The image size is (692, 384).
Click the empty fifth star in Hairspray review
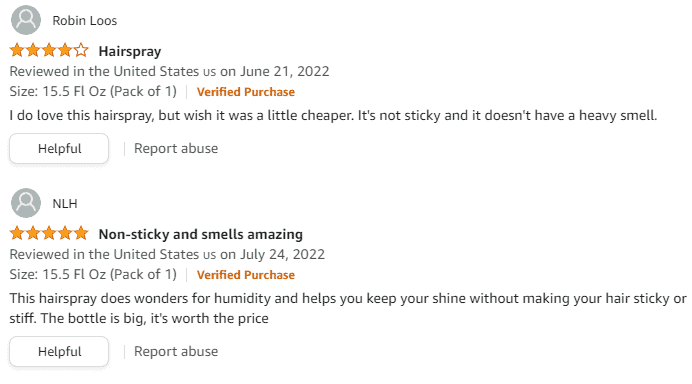click(81, 50)
